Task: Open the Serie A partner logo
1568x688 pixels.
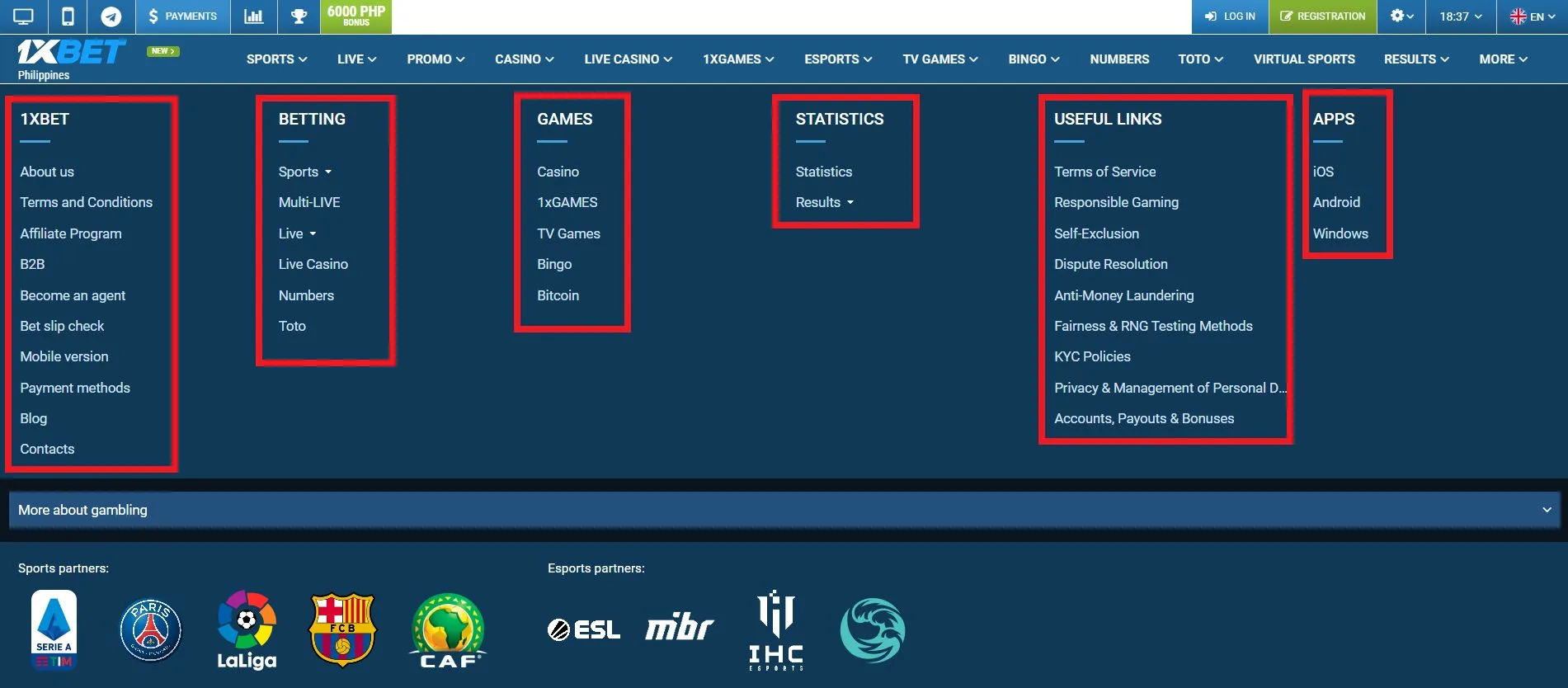Action: (x=54, y=629)
